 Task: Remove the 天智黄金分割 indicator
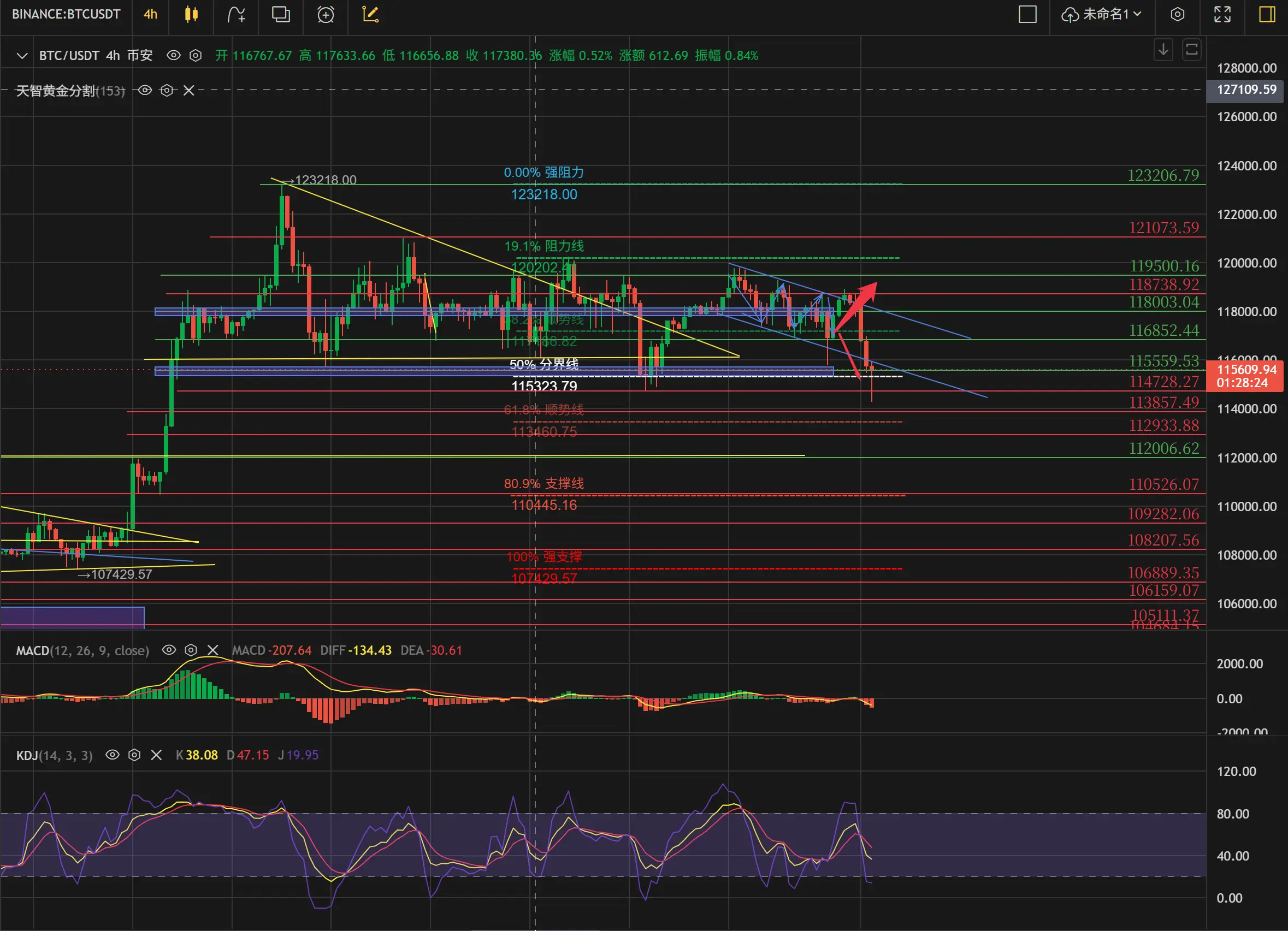tap(188, 90)
